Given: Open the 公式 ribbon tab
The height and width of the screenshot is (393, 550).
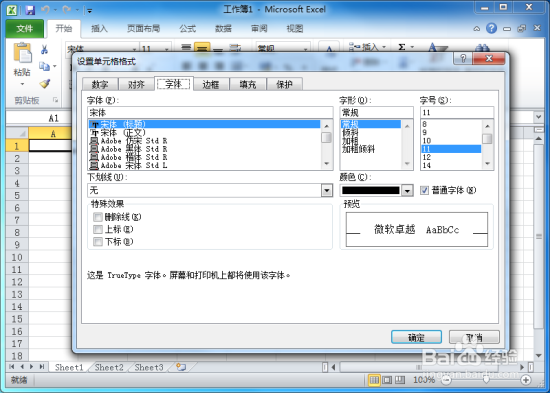Looking at the screenshot, I should [188, 28].
